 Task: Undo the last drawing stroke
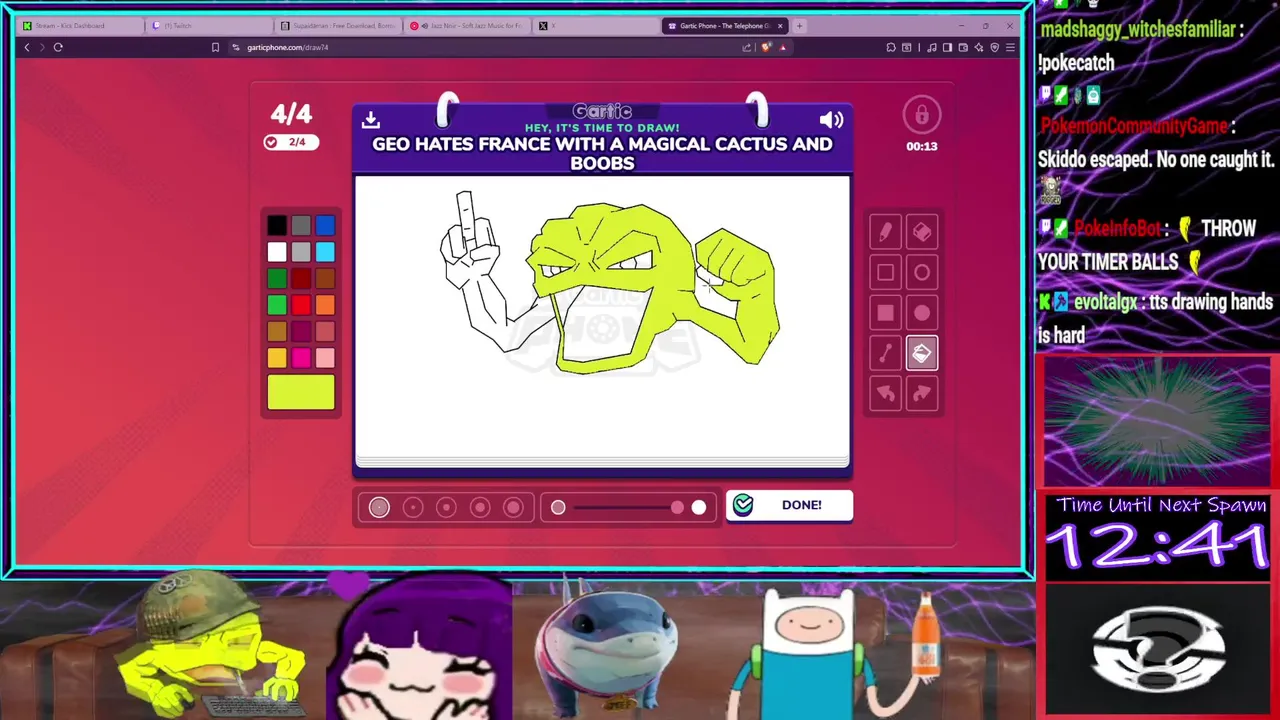885,393
